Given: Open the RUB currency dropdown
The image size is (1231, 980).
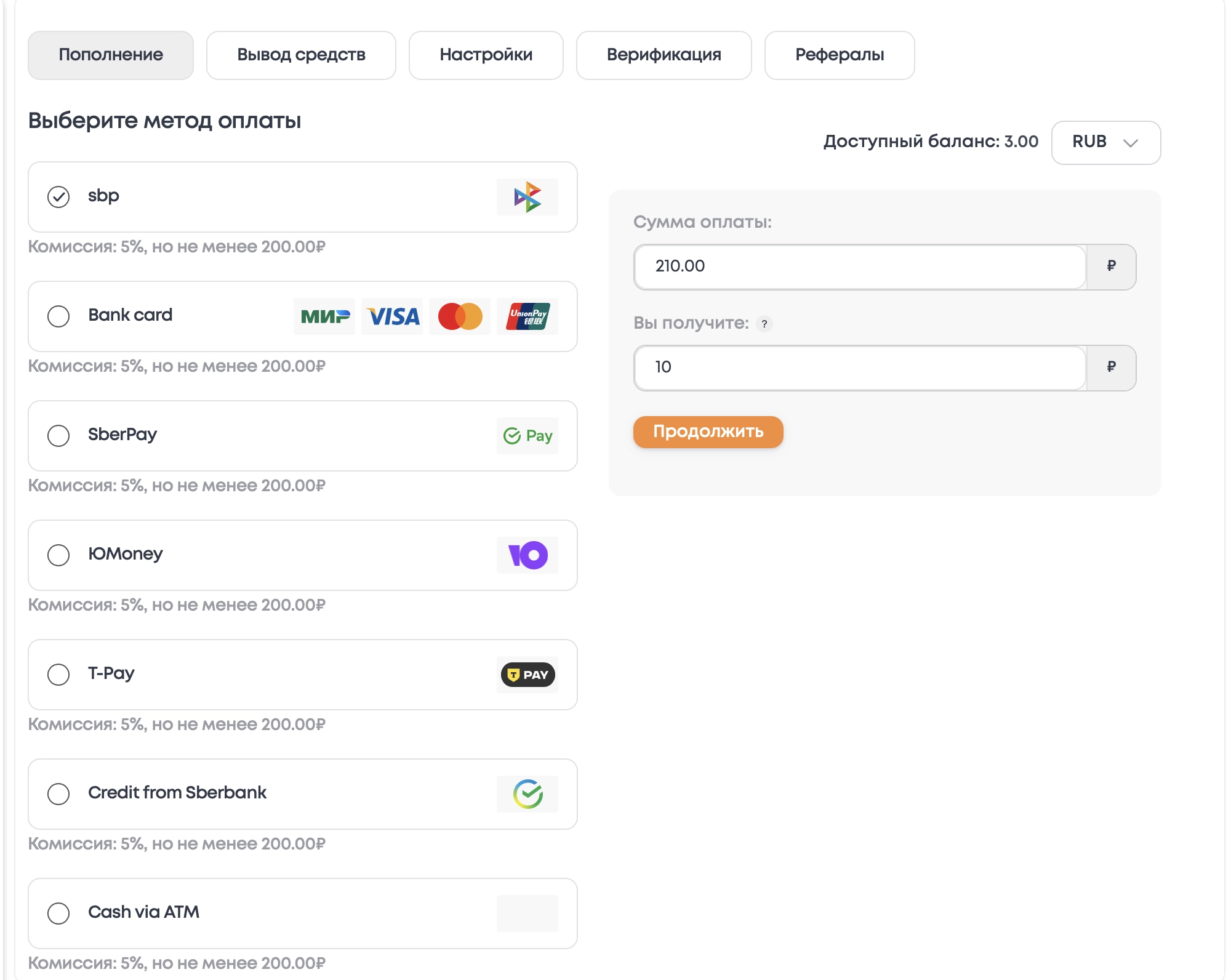Looking at the screenshot, I should (1105, 143).
